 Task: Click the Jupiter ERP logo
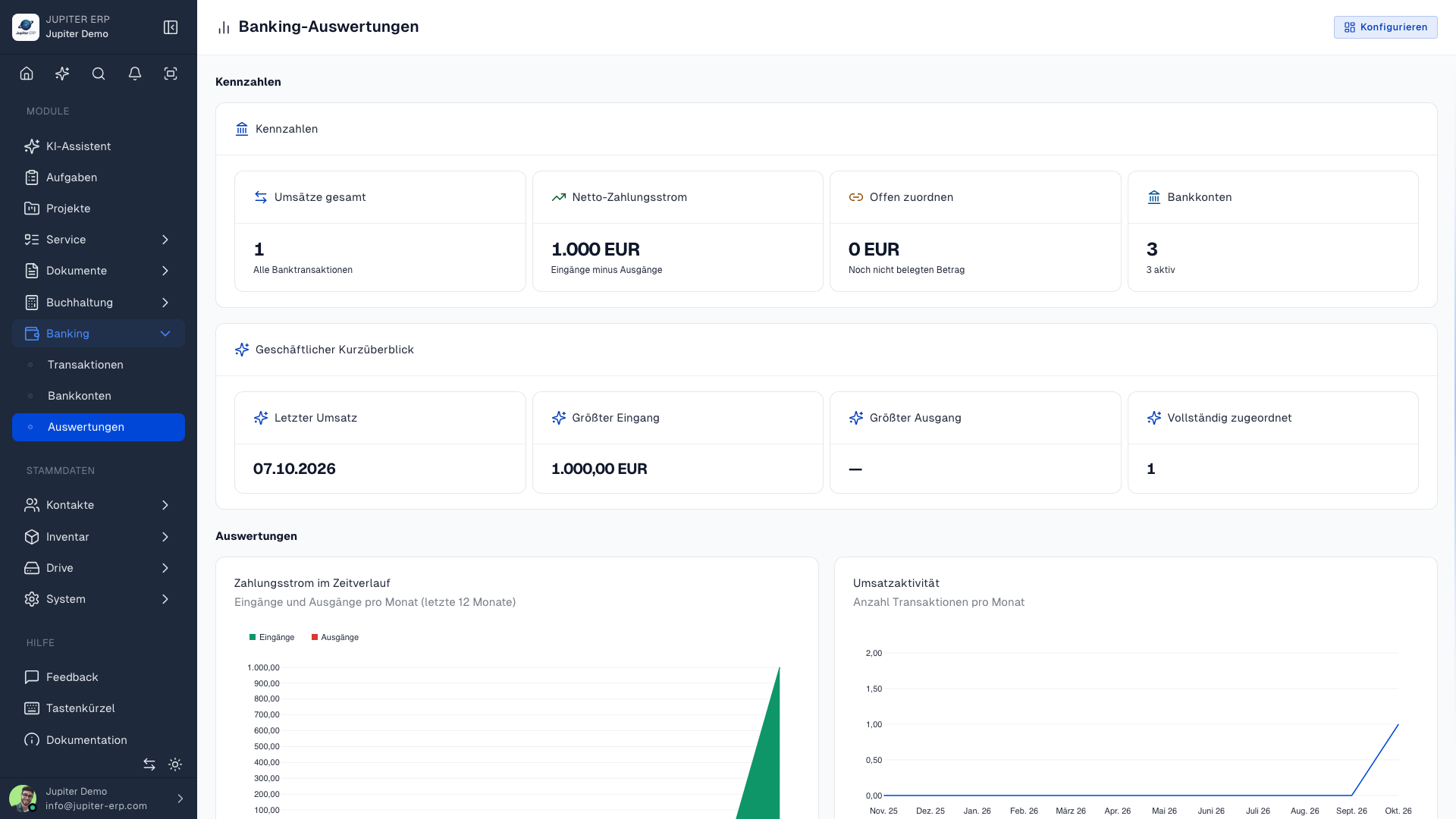[26, 27]
